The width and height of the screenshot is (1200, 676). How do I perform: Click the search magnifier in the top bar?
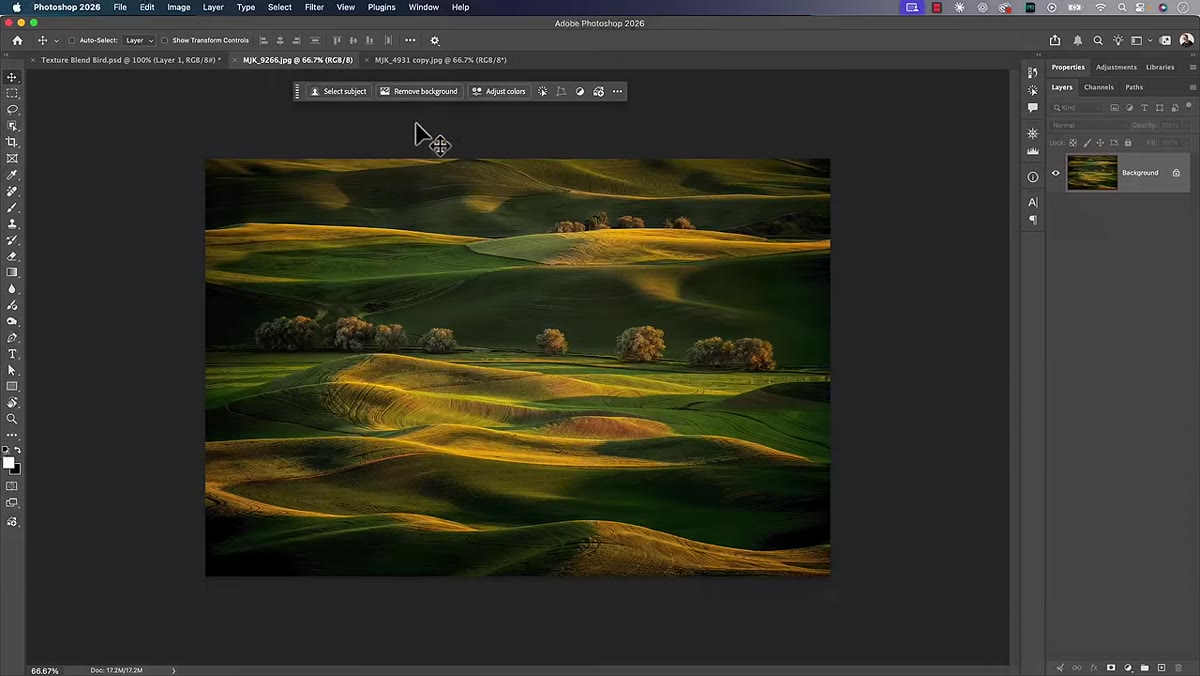(1098, 41)
